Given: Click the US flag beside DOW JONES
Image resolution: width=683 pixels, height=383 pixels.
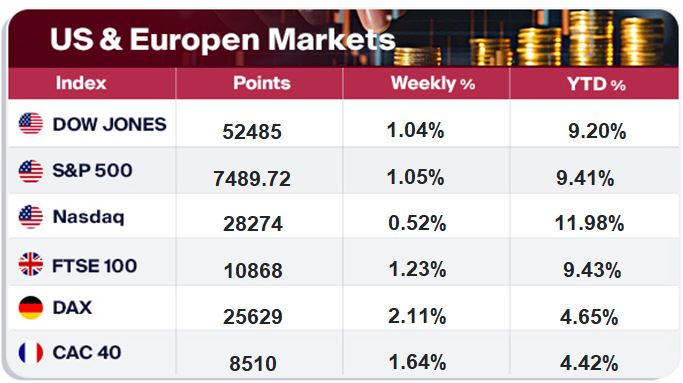Looking at the screenshot, I should (31, 123).
